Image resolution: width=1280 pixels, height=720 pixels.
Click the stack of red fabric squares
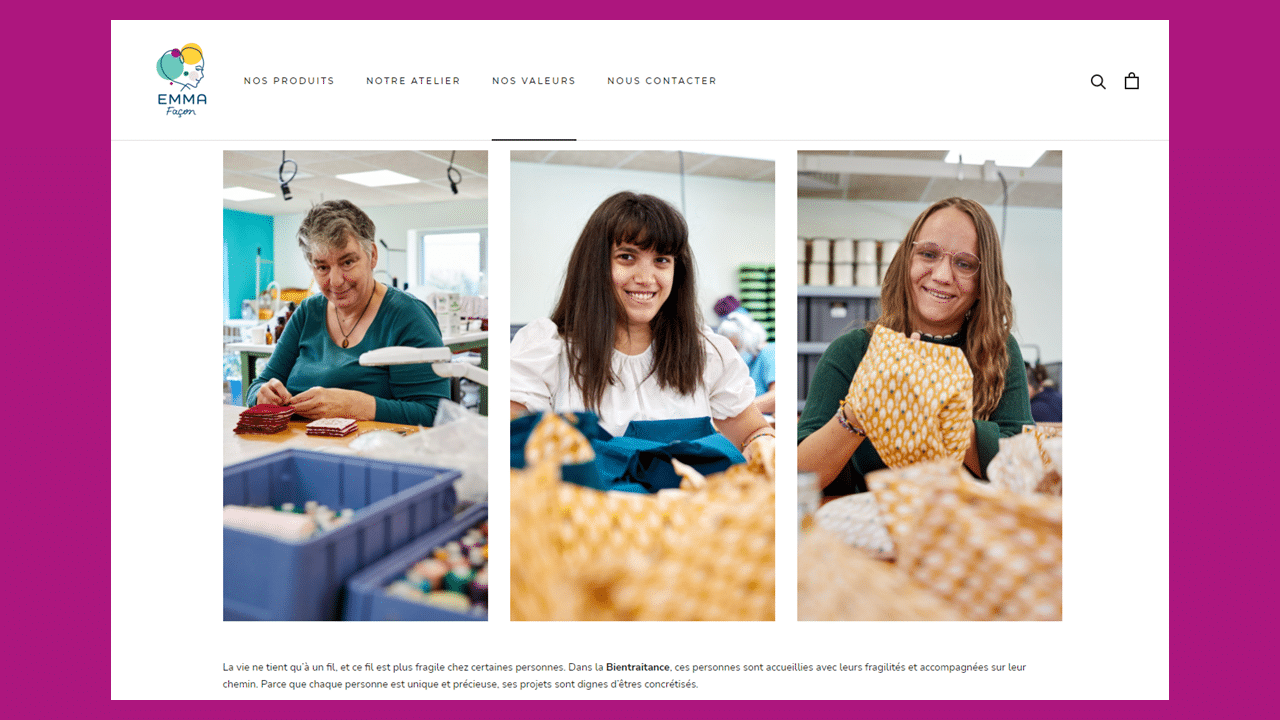pos(264,418)
